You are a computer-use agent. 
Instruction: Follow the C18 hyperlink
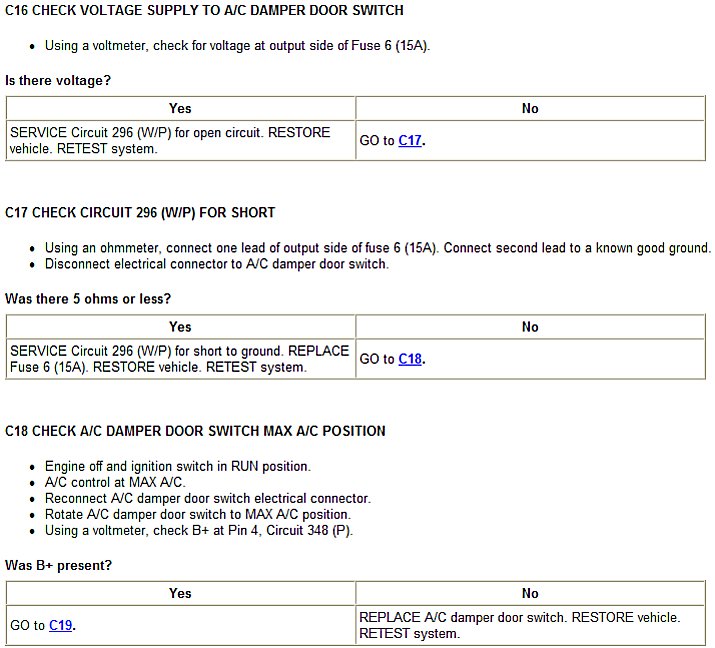click(x=410, y=359)
